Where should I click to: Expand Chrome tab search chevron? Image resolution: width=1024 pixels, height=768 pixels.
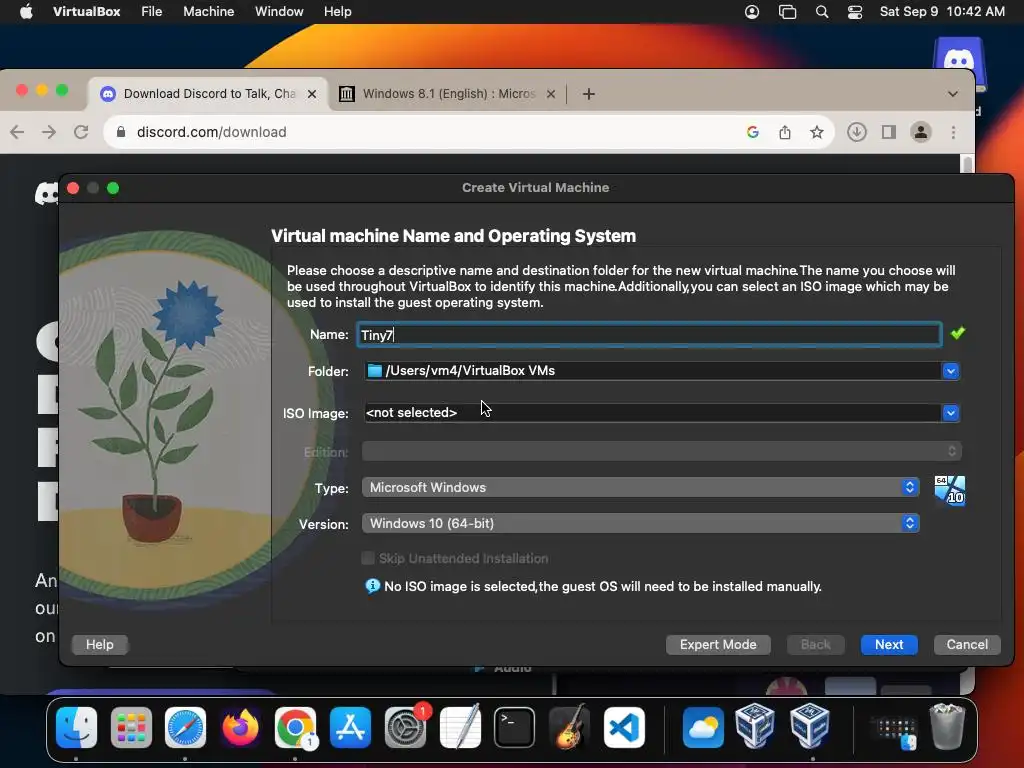click(x=953, y=94)
